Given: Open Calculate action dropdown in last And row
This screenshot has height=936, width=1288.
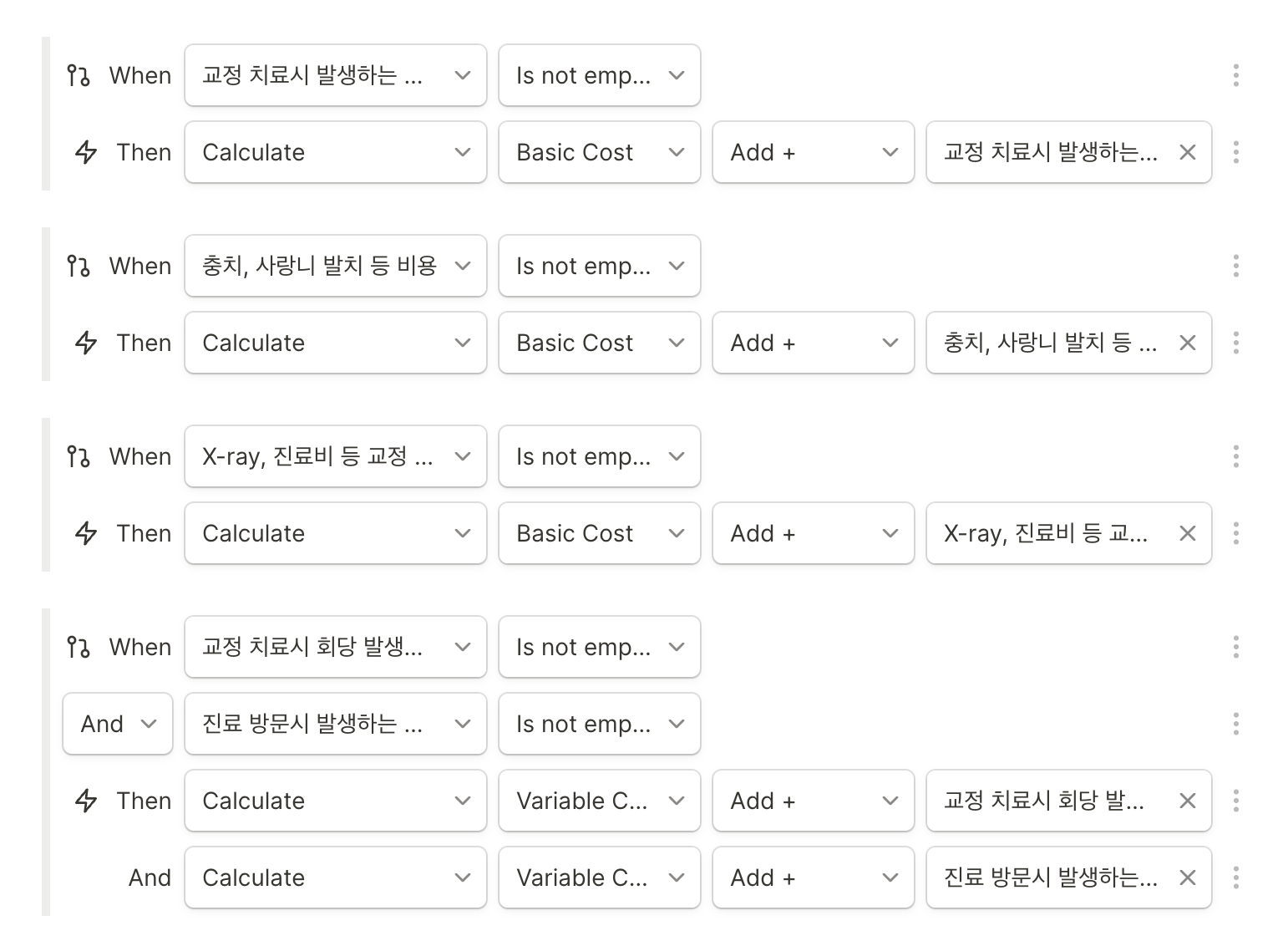Looking at the screenshot, I should pos(336,877).
